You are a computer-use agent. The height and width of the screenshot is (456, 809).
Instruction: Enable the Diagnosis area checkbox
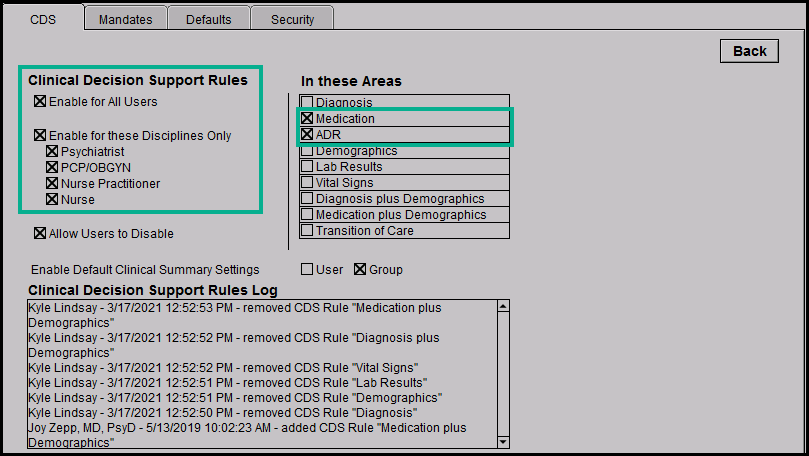click(x=308, y=103)
